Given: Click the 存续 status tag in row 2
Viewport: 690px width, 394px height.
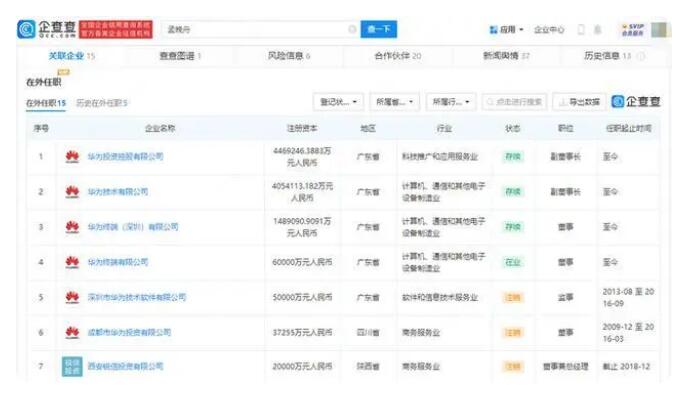Looking at the screenshot, I should tap(513, 192).
